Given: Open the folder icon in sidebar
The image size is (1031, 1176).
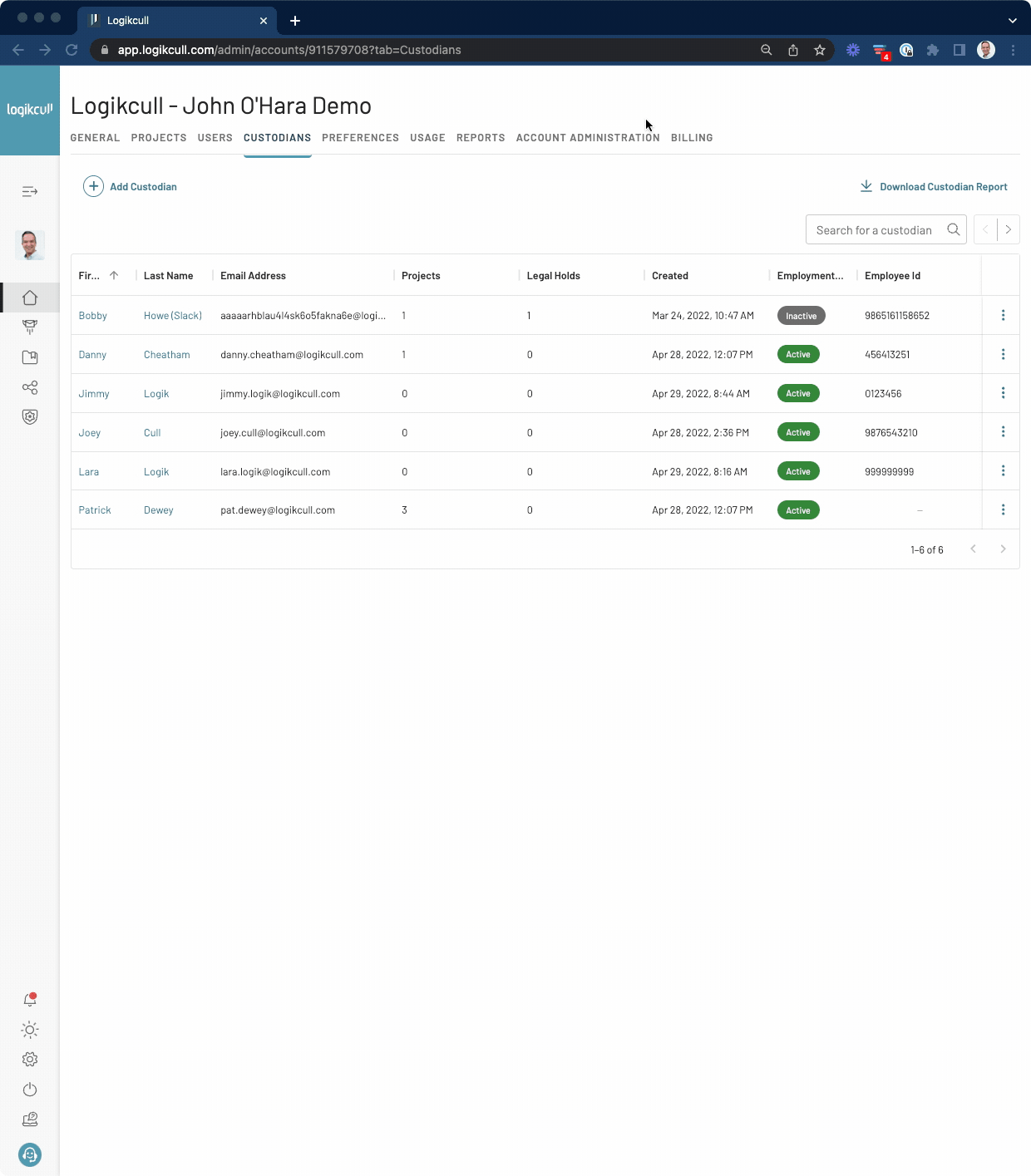Looking at the screenshot, I should pos(30,357).
